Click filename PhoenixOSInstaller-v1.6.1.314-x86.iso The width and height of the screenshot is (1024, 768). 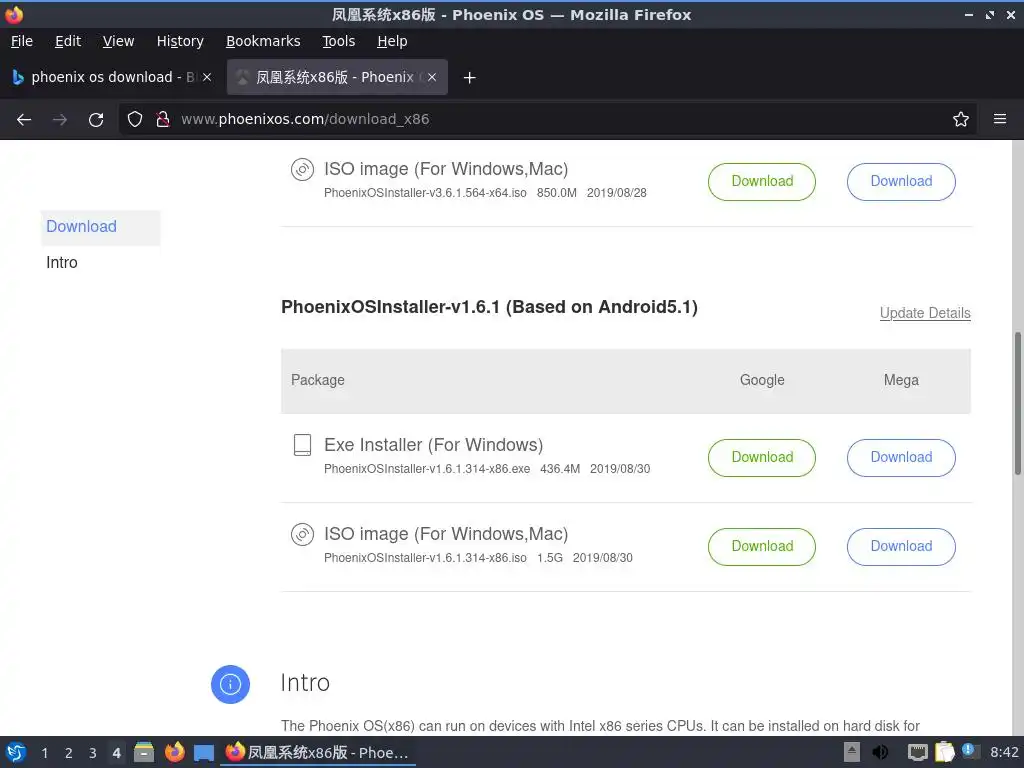[425, 558]
